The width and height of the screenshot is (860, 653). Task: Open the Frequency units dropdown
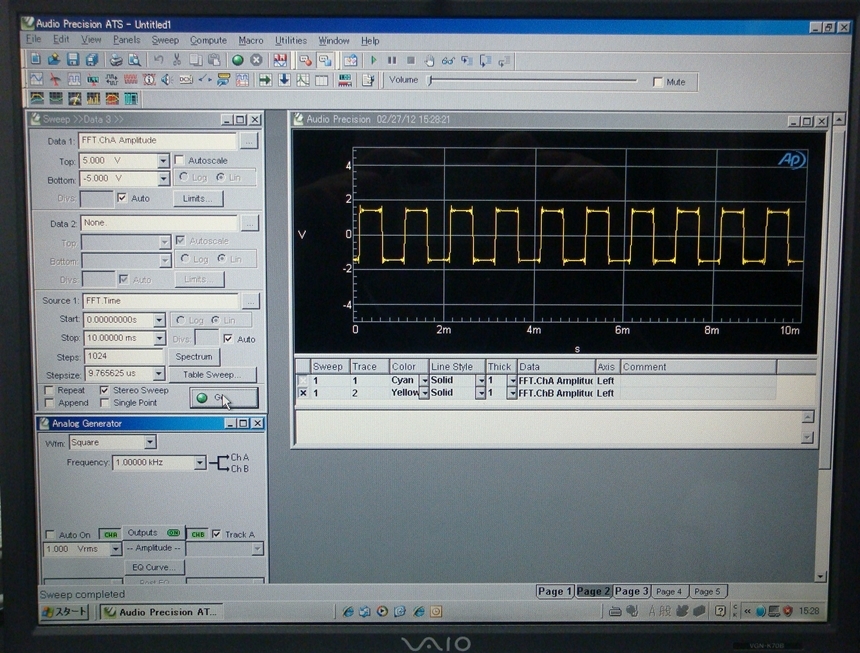pyautogui.click(x=200, y=463)
